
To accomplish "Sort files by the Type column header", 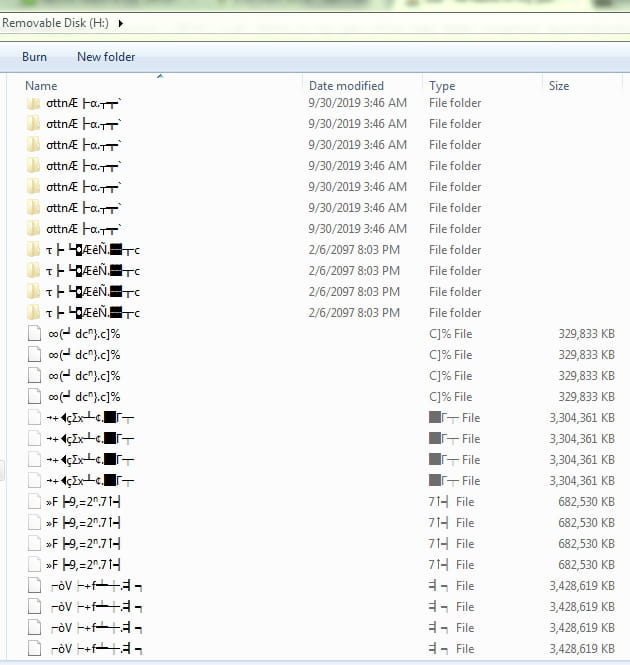I will tap(442, 86).
